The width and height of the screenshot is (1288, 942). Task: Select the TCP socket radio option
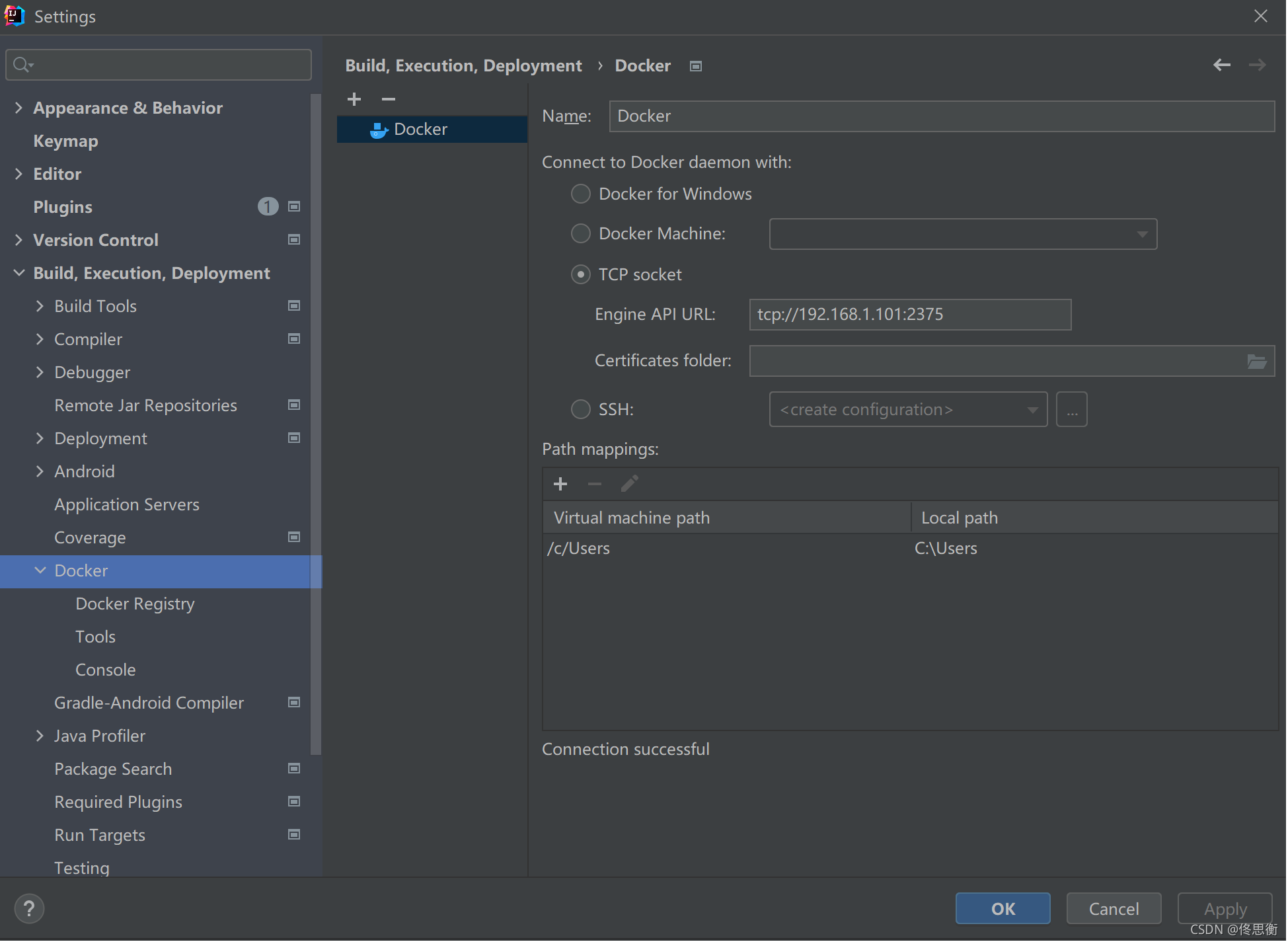(x=581, y=275)
